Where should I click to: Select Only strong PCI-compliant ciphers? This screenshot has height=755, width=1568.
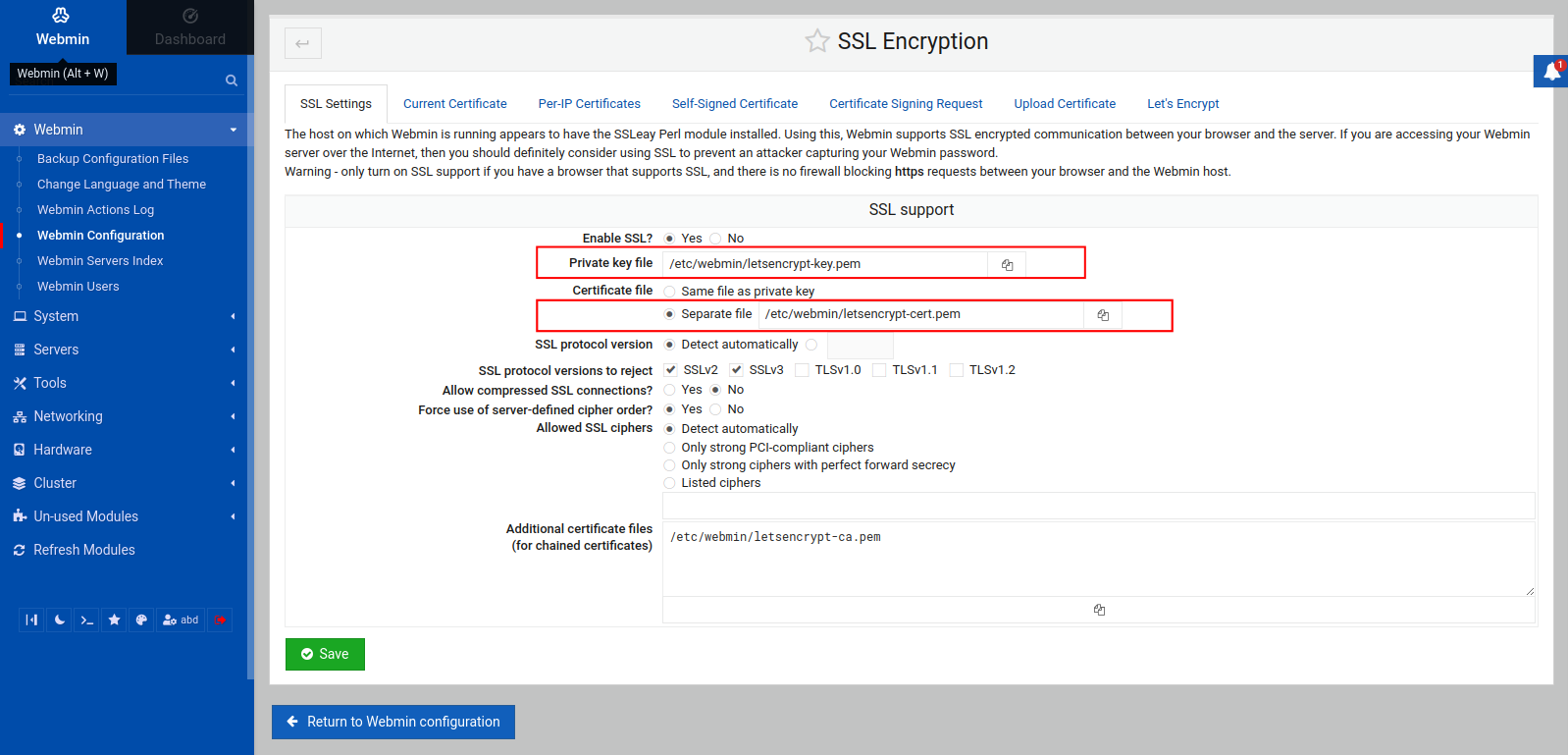[x=669, y=448]
